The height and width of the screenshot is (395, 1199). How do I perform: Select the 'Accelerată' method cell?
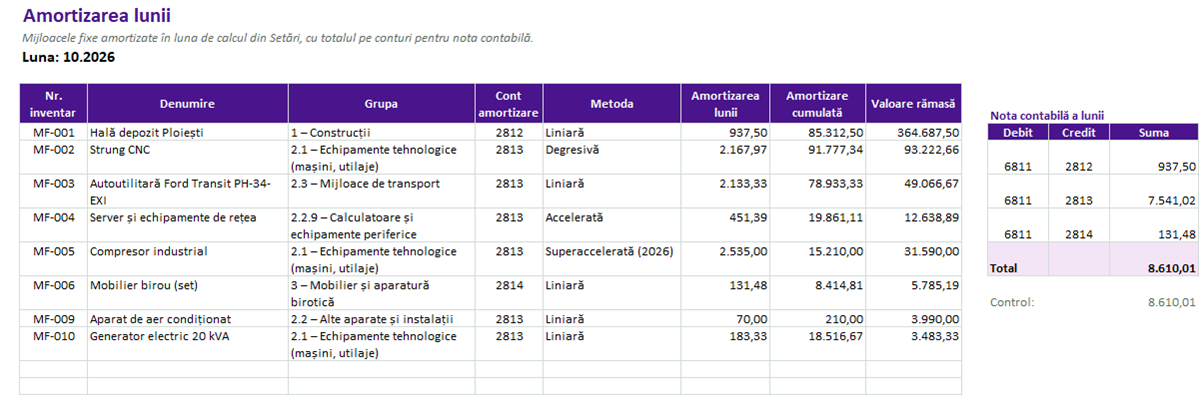612,225
